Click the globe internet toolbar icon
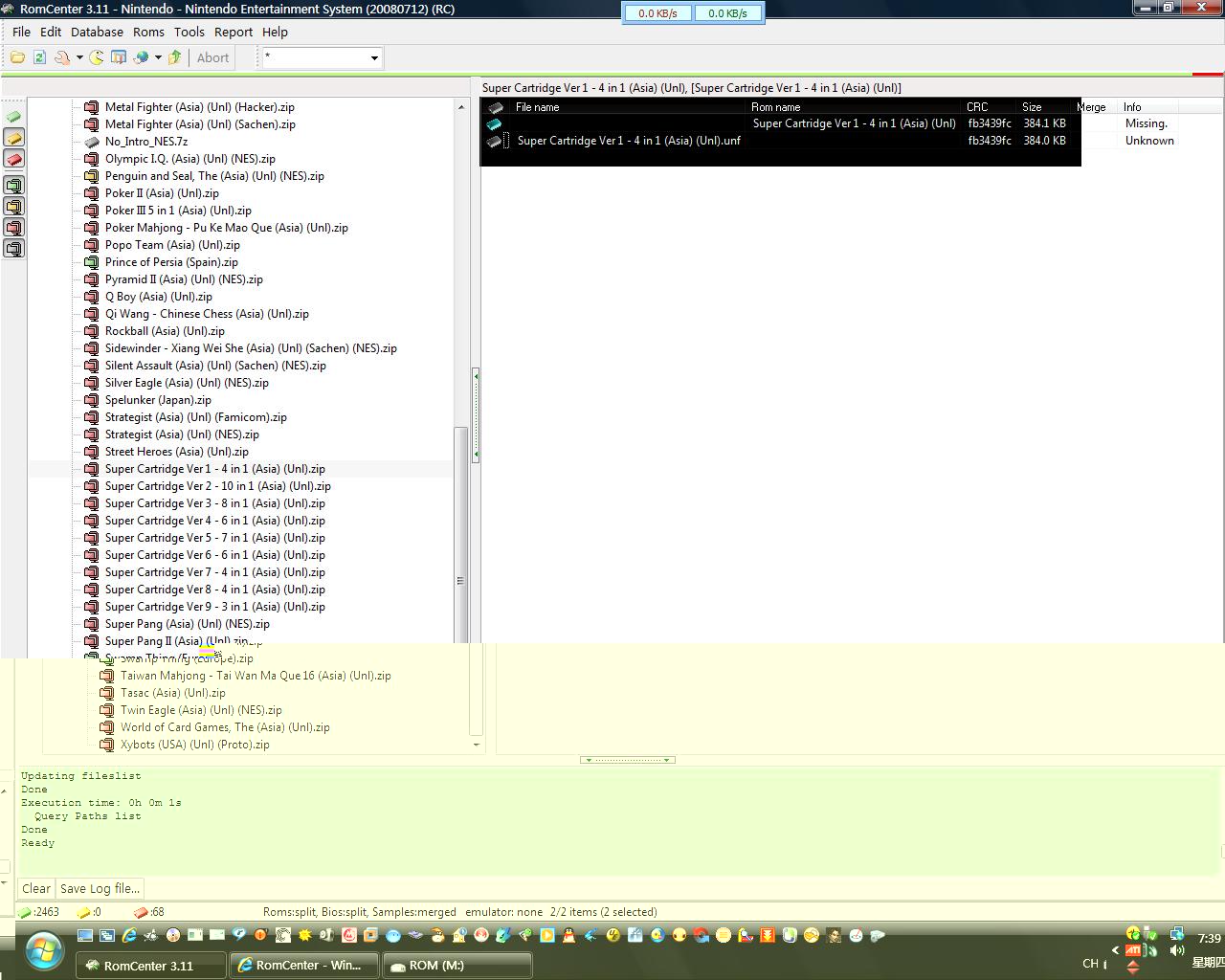Image resolution: width=1225 pixels, height=980 pixels. (142, 57)
